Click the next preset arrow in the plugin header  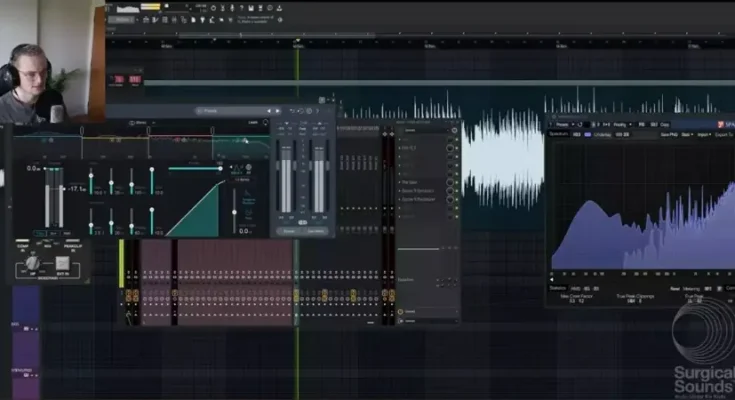[277, 111]
